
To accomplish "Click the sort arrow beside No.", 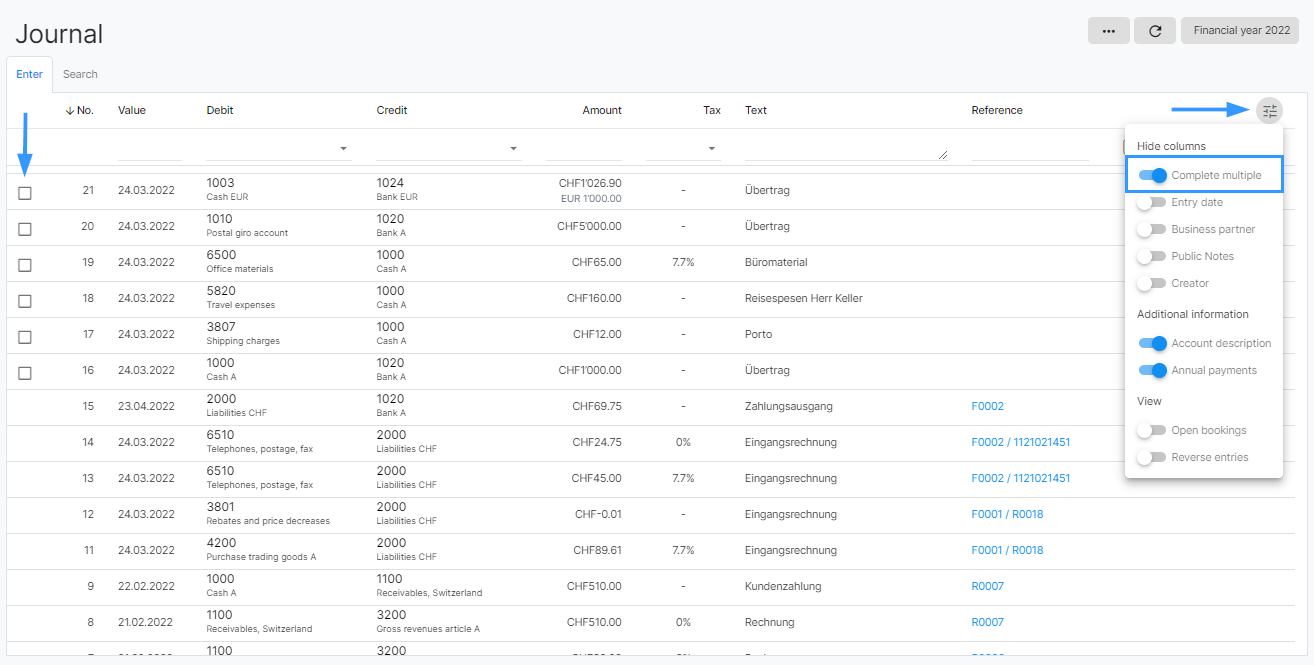I will tap(70, 110).
